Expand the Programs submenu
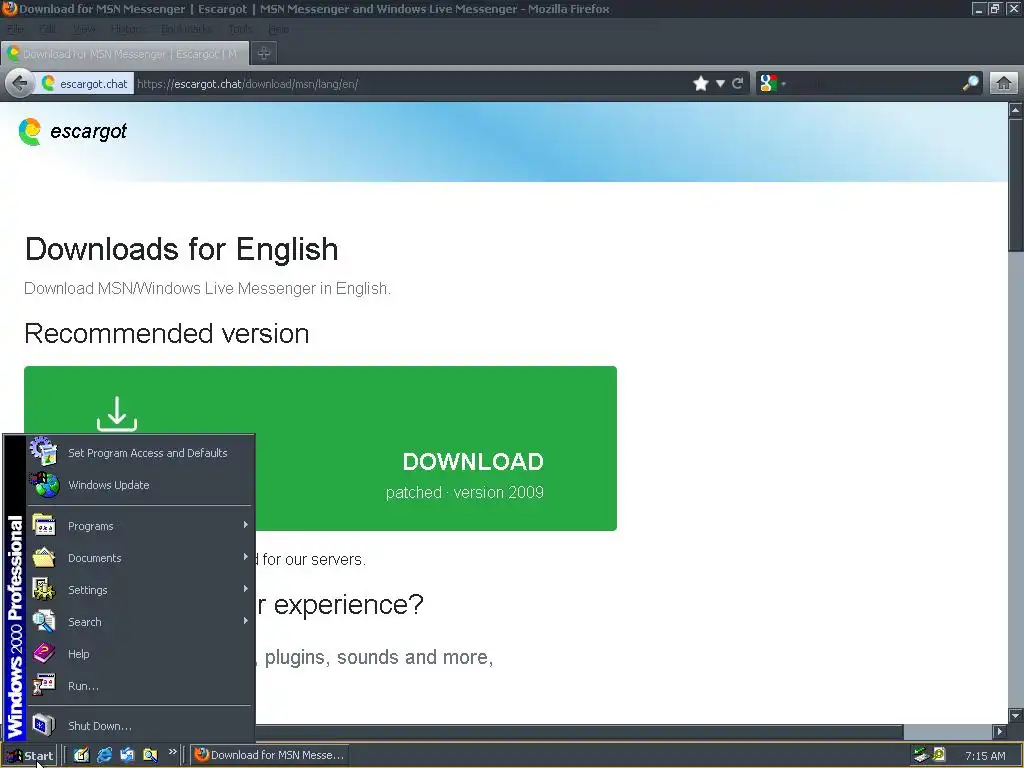The image size is (1024, 768). tap(140, 526)
